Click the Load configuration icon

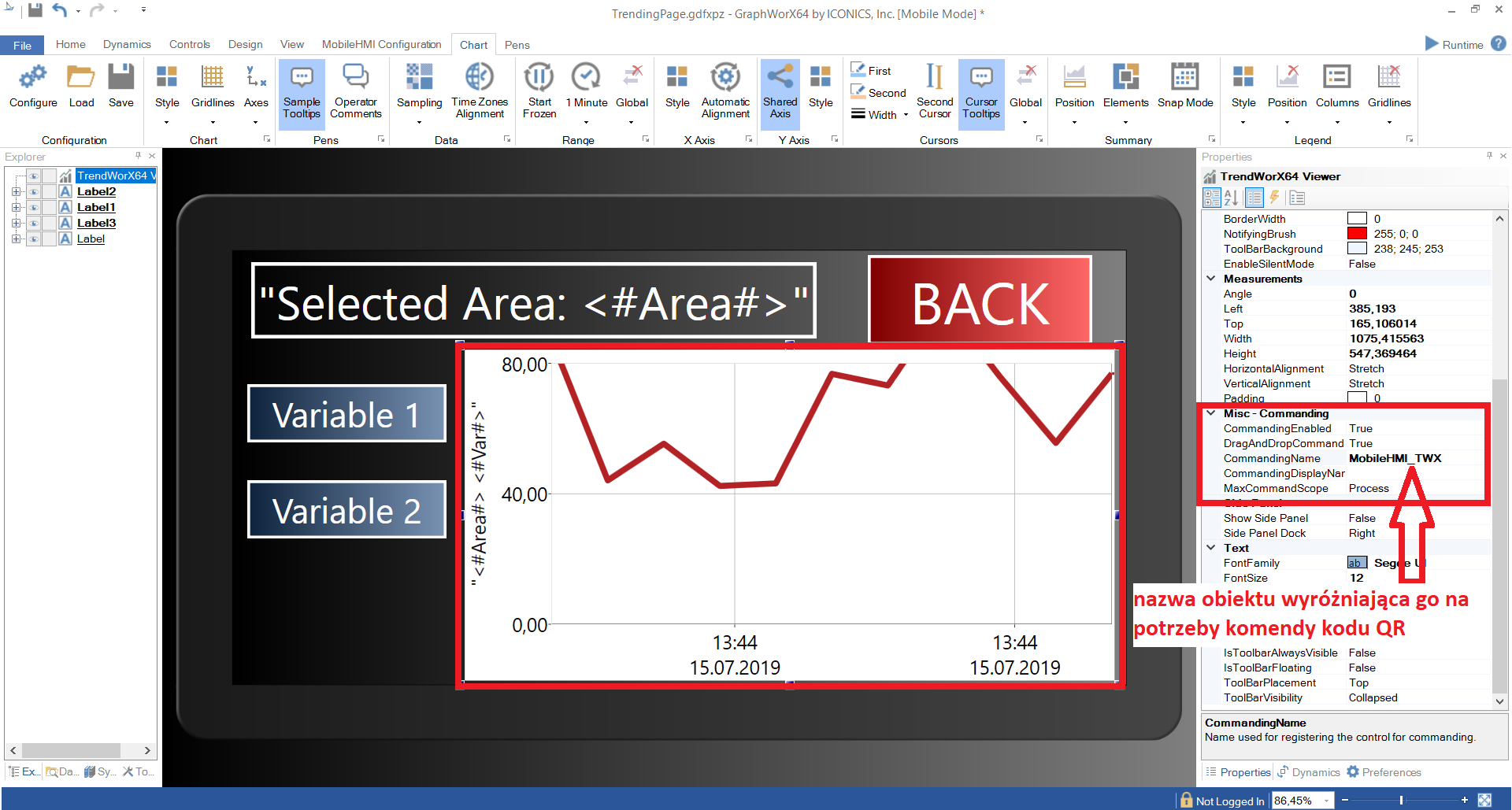point(81,87)
